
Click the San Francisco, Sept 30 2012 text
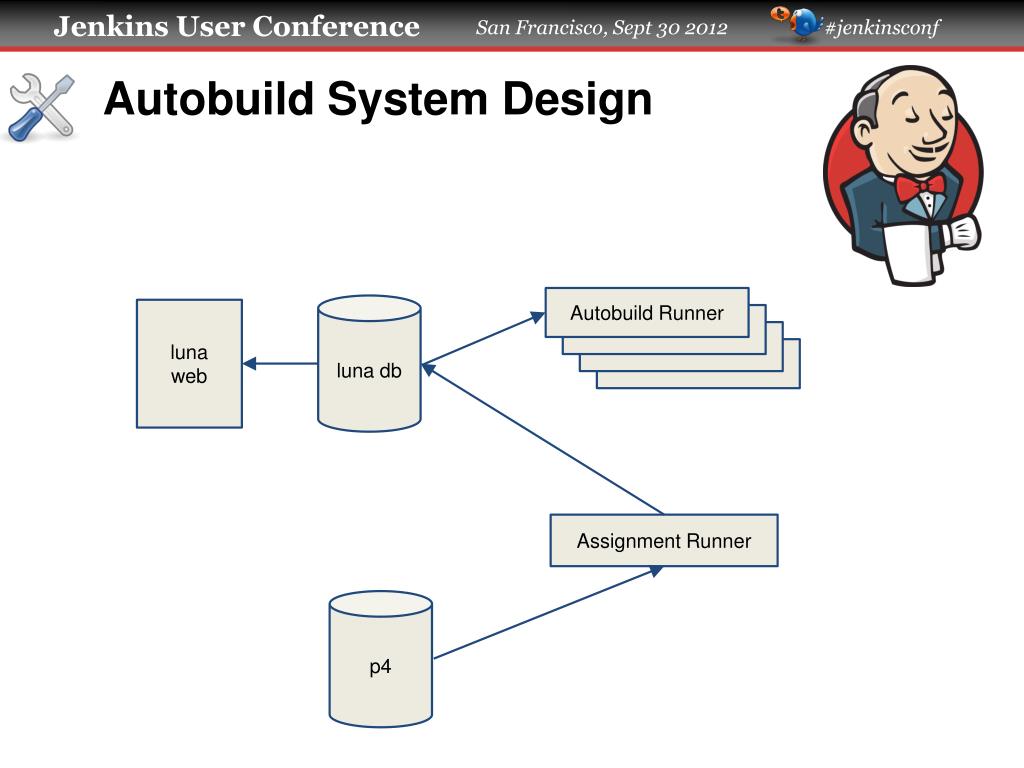pyautogui.click(x=601, y=27)
